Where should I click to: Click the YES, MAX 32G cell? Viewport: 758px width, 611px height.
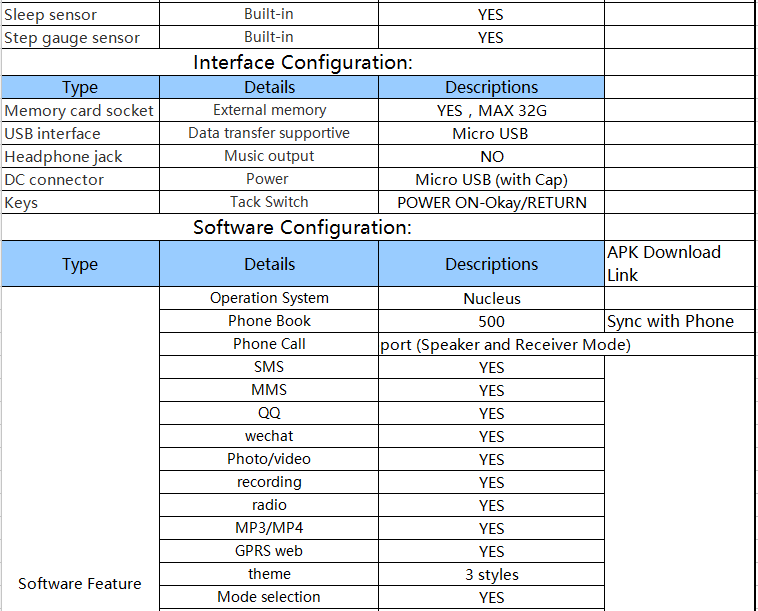coord(491,110)
